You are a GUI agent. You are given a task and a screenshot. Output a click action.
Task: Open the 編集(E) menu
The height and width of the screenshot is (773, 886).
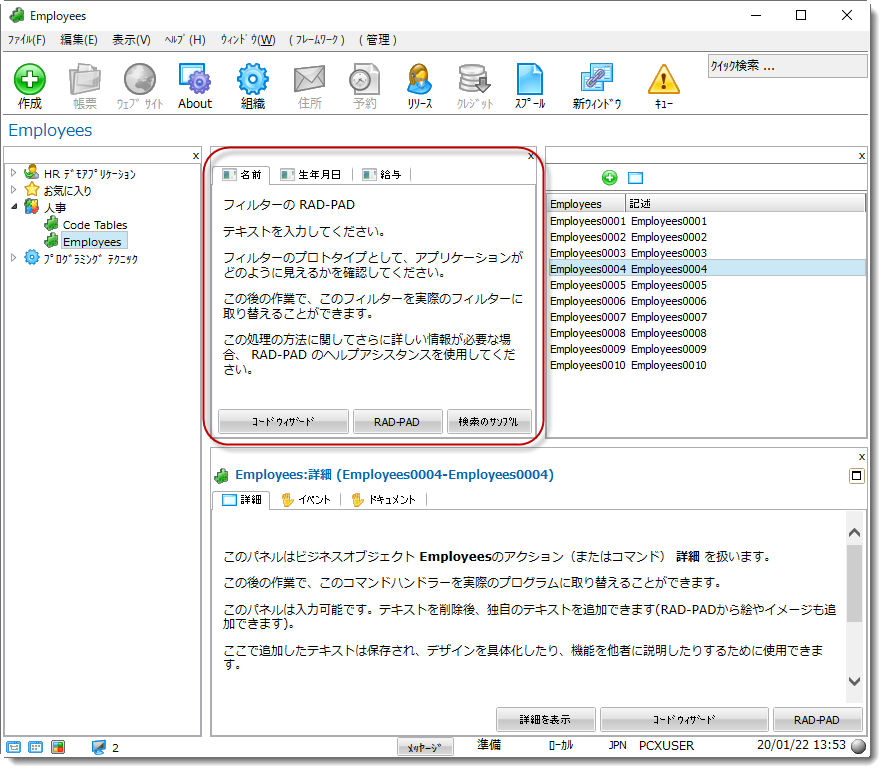(x=79, y=40)
